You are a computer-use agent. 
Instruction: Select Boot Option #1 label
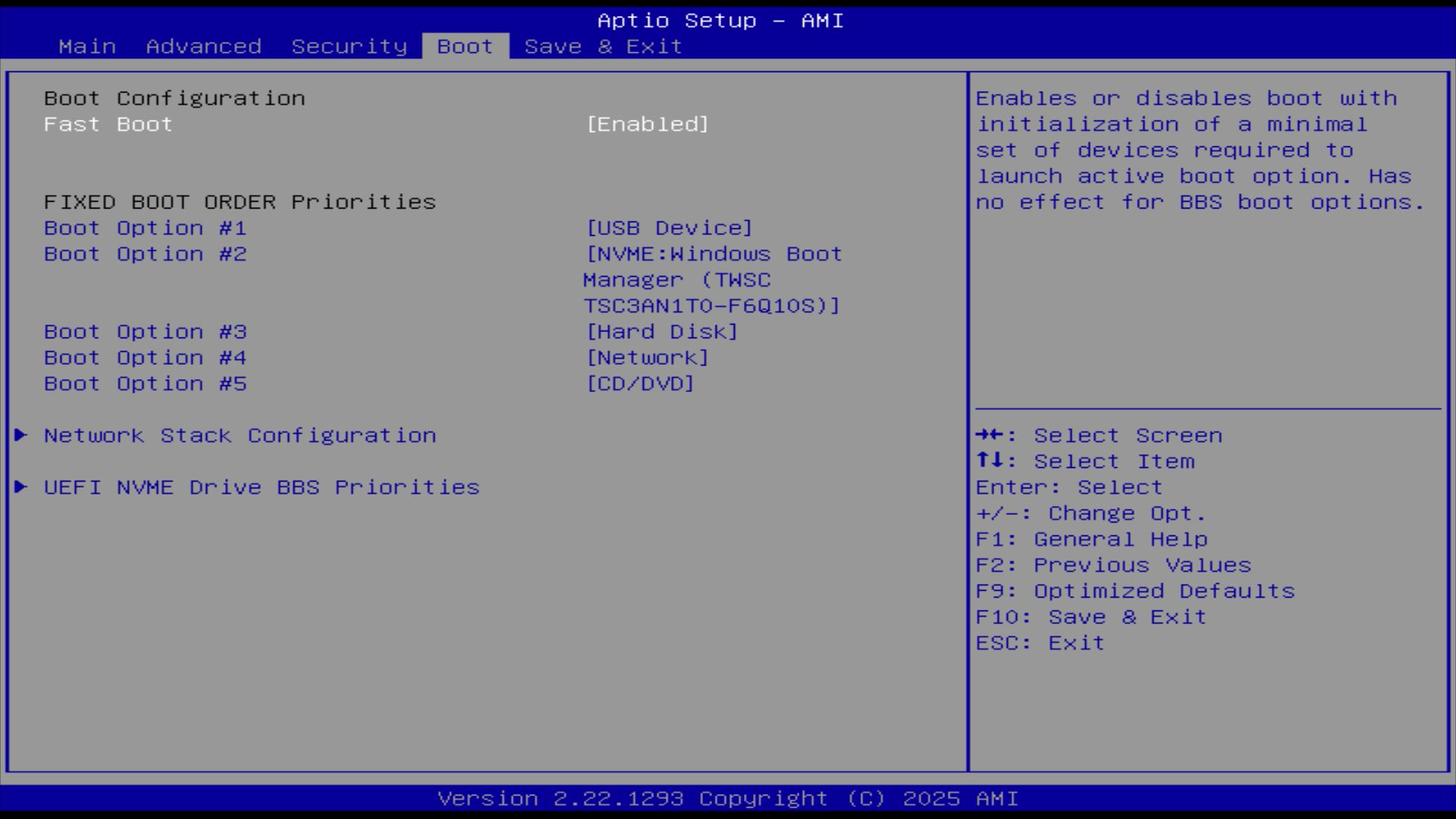145,228
